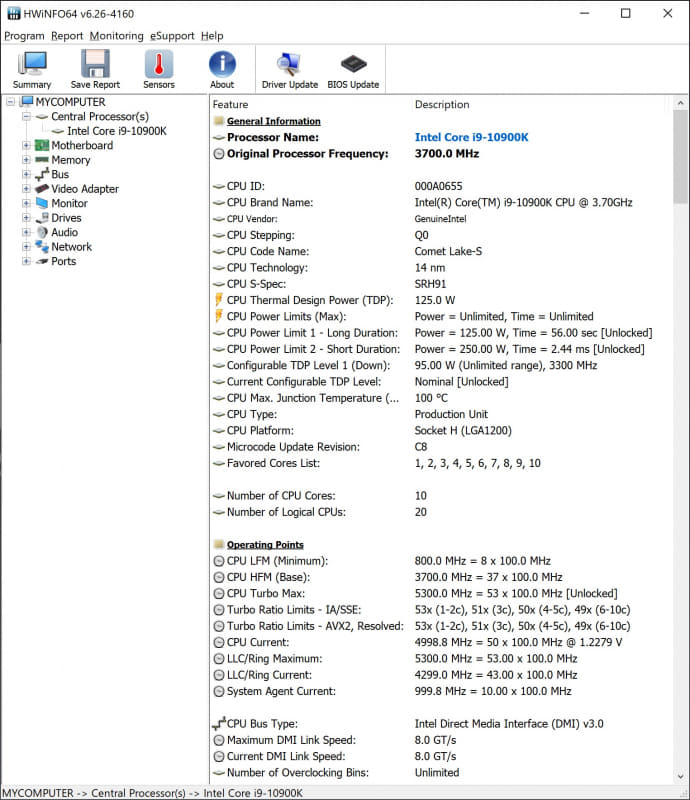Viewport: 690px width, 800px height.
Task: Click the Monitor tree icon
Action: pyautogui.click(x=42, y=203)
